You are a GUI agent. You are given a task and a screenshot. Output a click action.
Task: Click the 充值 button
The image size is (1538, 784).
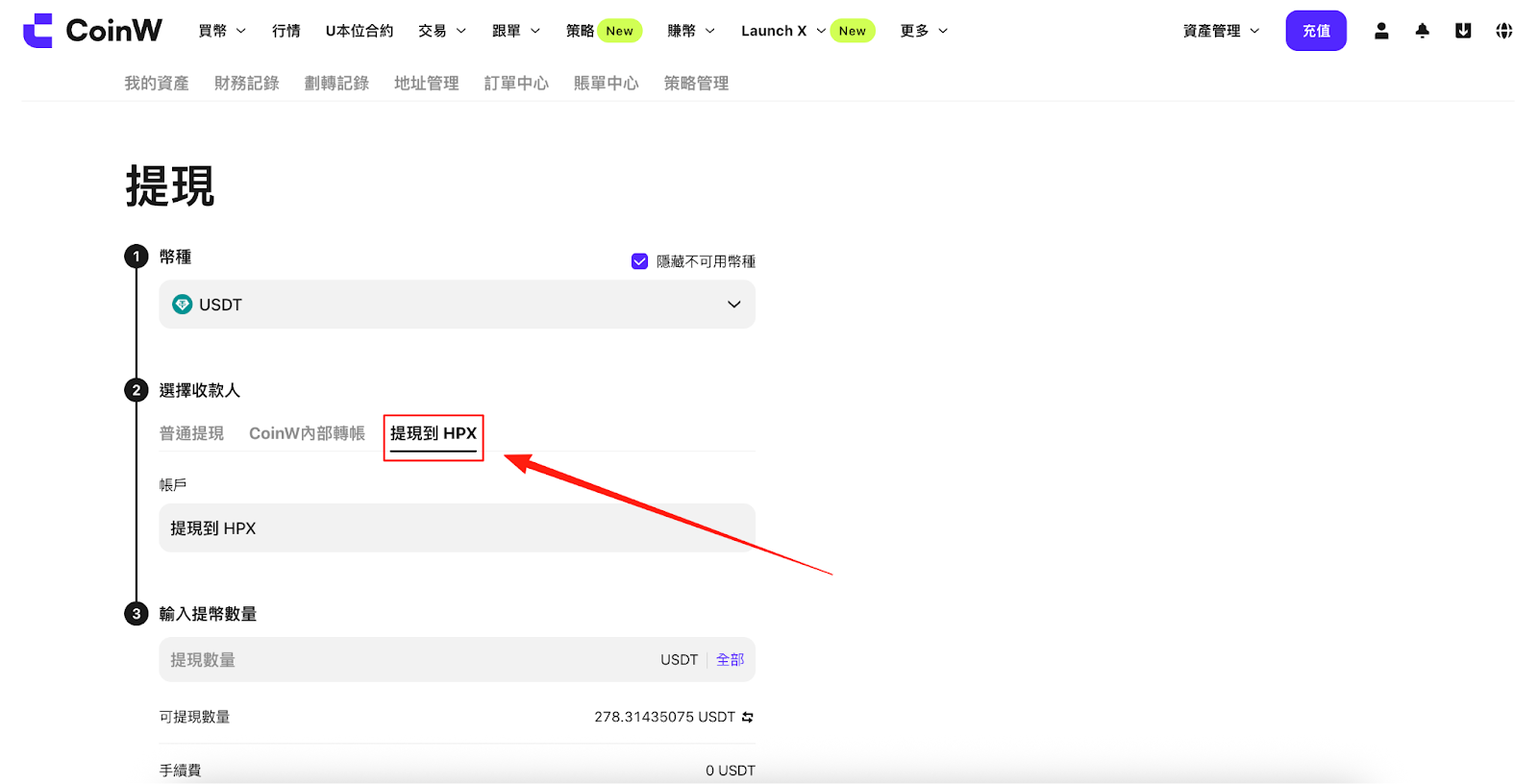click(x=1316, y=31)
